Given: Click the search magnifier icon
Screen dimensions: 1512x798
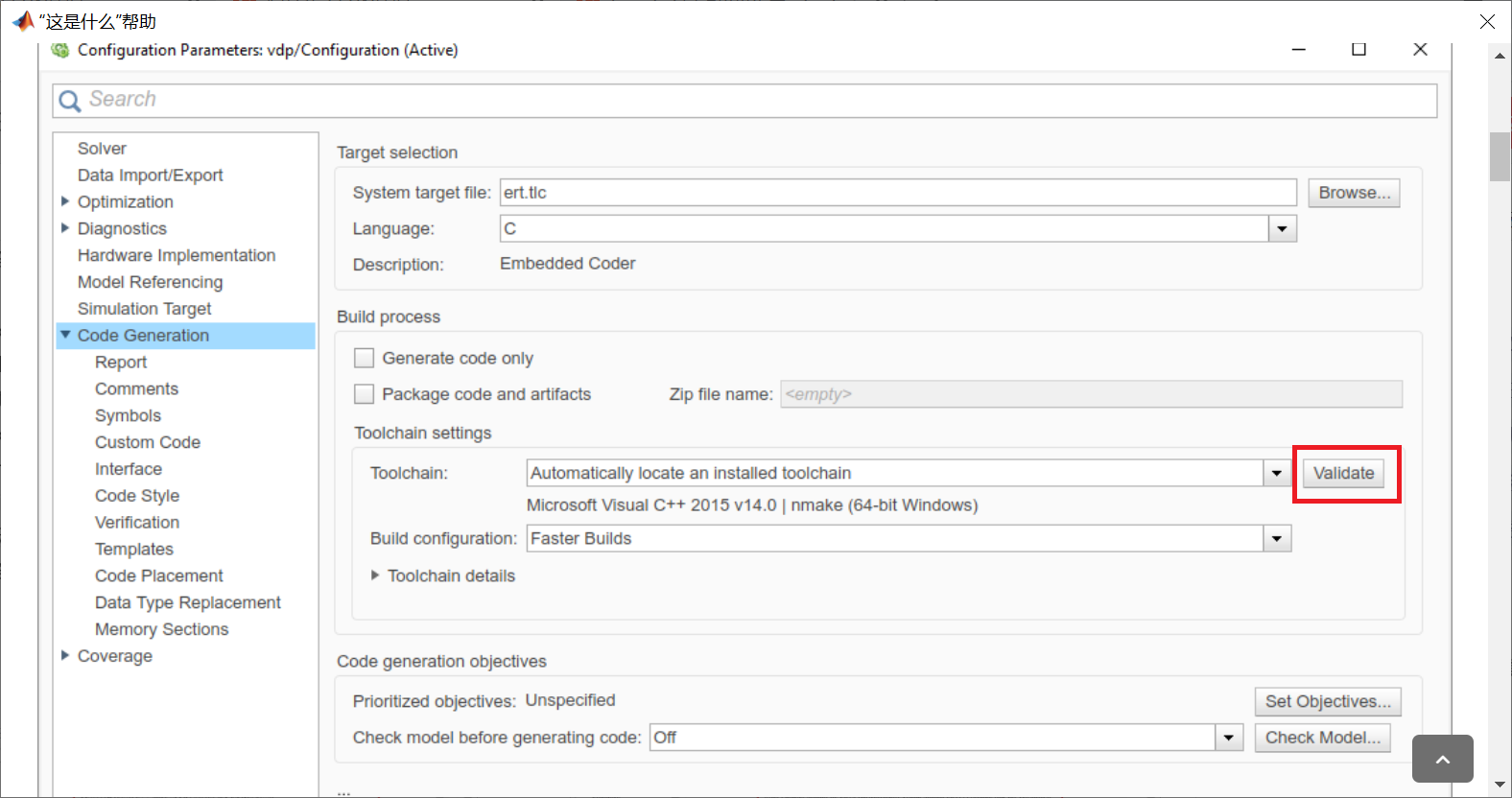Looking at the screenshot, I should point(70,101).
